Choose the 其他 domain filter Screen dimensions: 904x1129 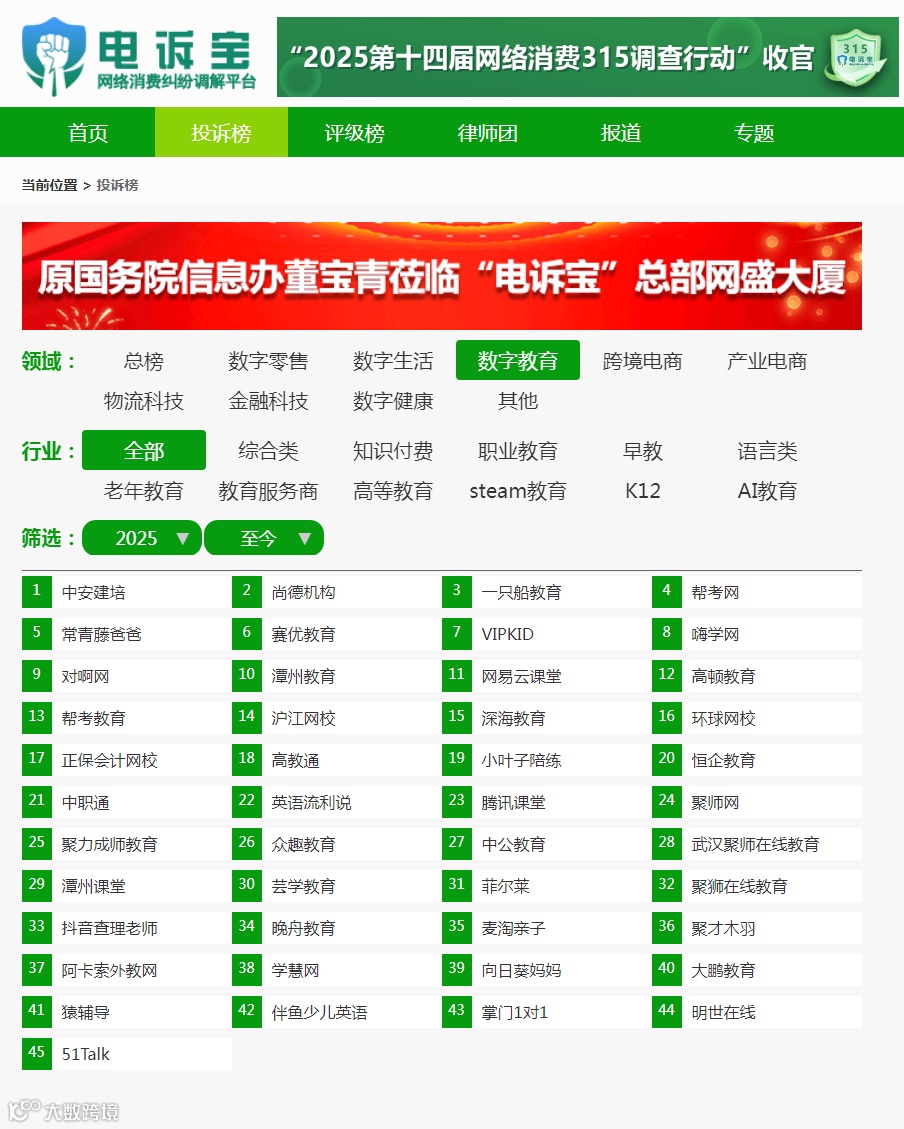click(x=517, y=400)
